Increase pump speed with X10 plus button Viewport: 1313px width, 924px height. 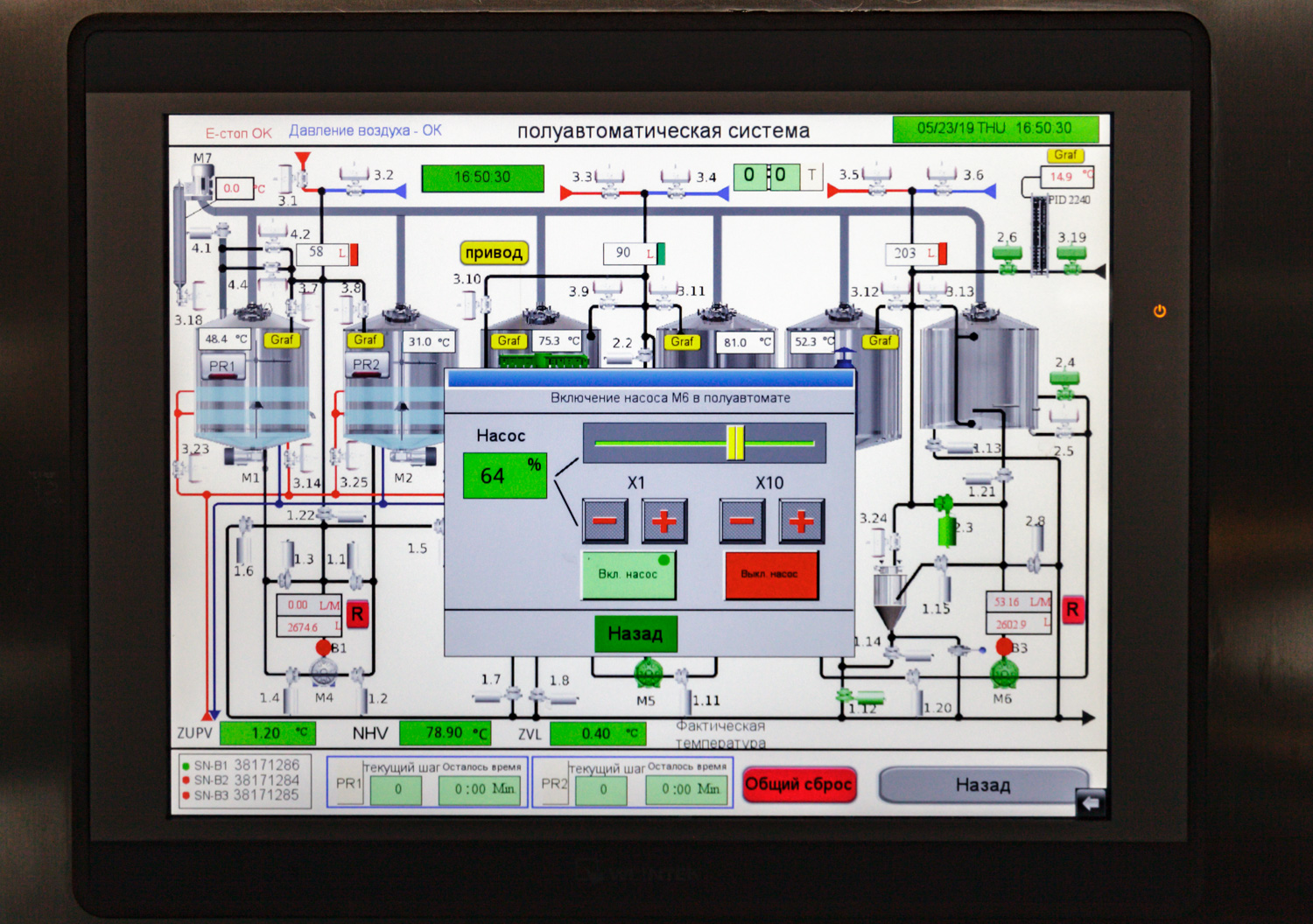[x=801, y=521]
